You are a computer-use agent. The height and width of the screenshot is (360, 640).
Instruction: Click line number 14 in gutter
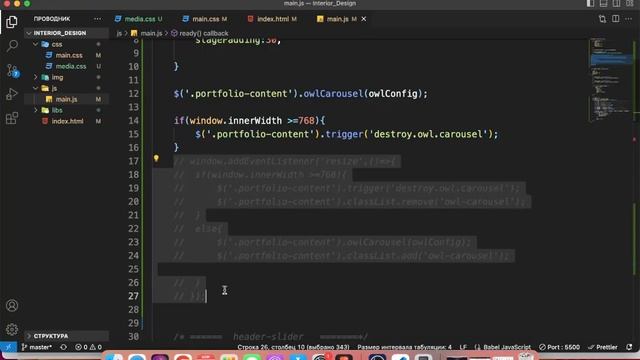click(x=133, y=121)
